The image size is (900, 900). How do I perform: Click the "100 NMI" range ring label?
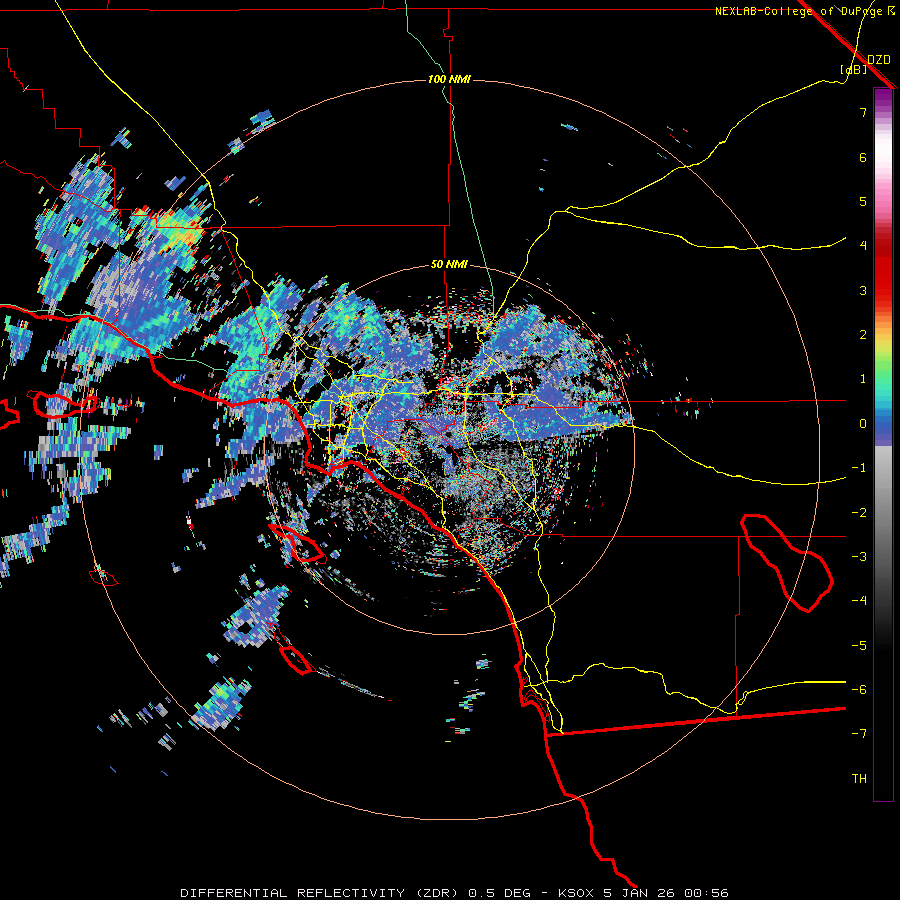(449, 79)
